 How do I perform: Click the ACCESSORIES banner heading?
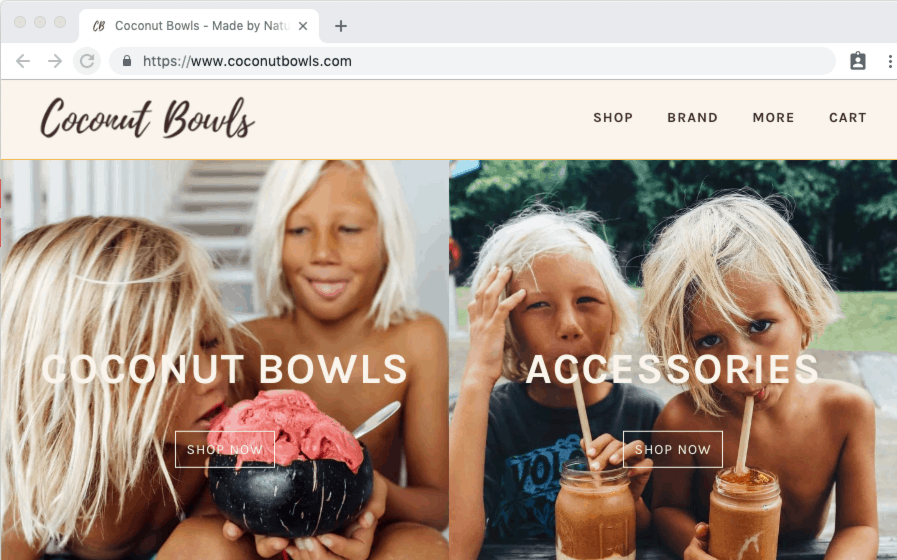(672, 369)
